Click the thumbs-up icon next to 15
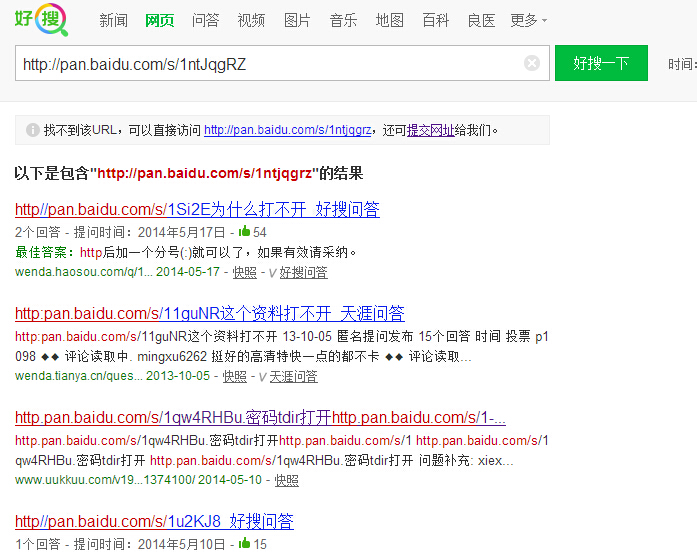Image resolution: width=697 pixels, height=552 pixels. (244, 543)
